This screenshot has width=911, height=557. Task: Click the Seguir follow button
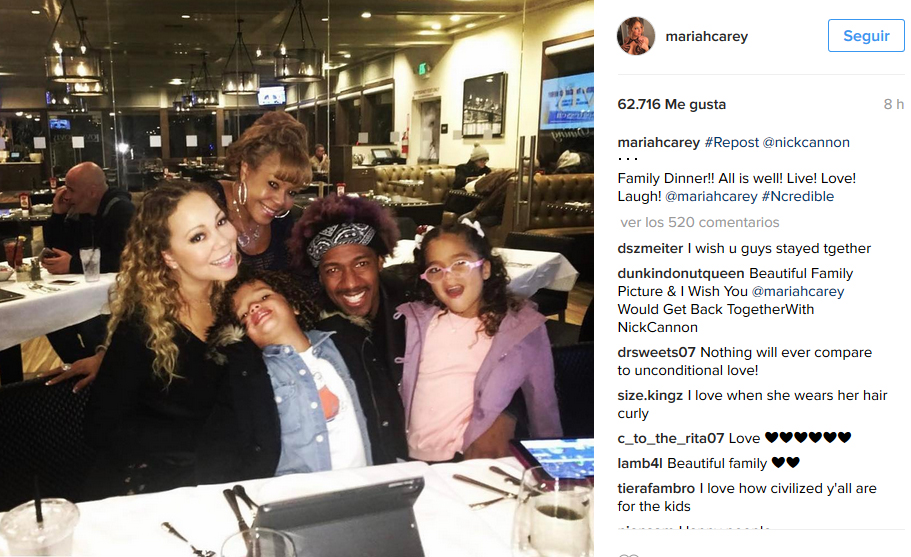[x=866, y=36]
